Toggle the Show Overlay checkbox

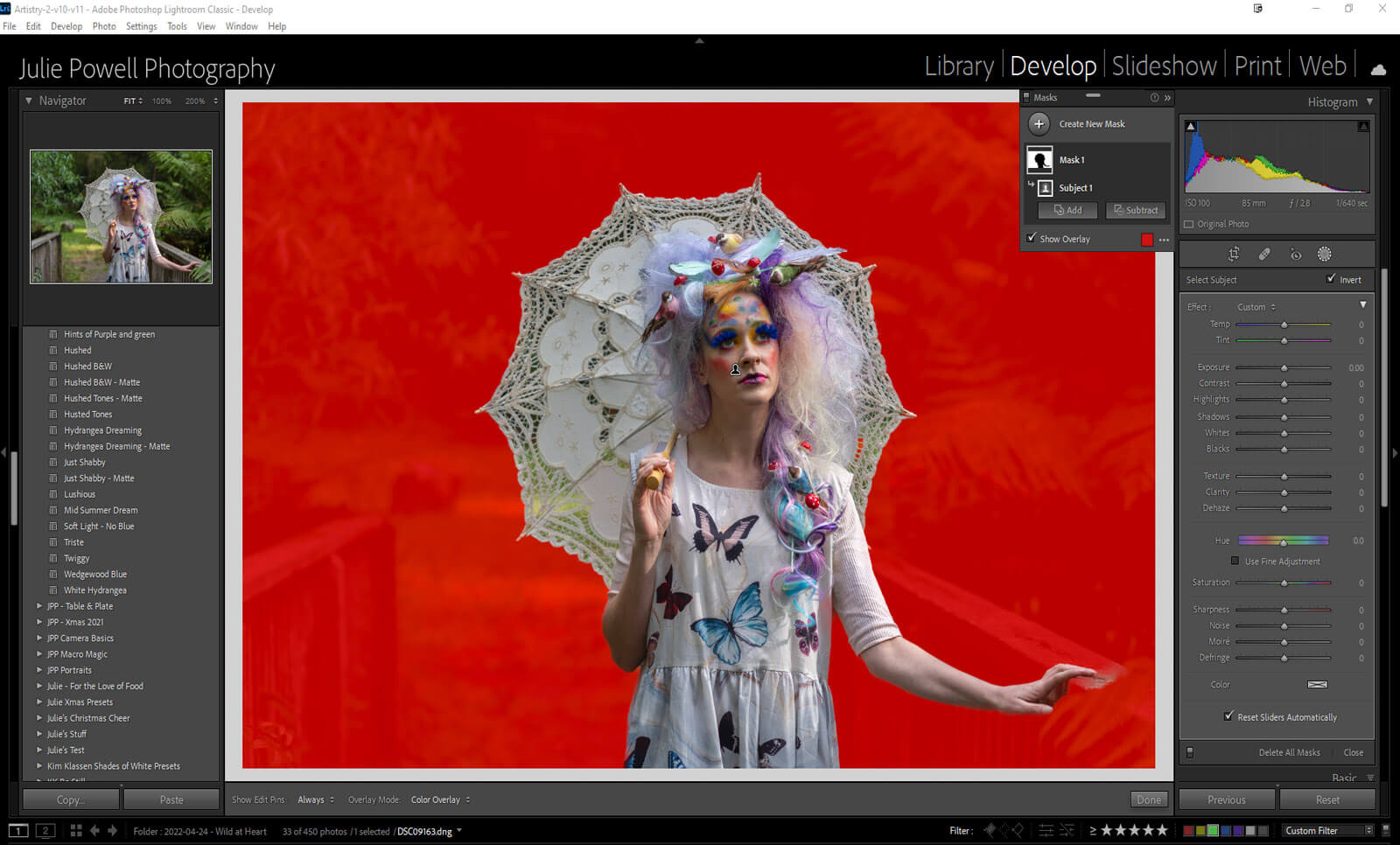click(x=1032, y=239)
